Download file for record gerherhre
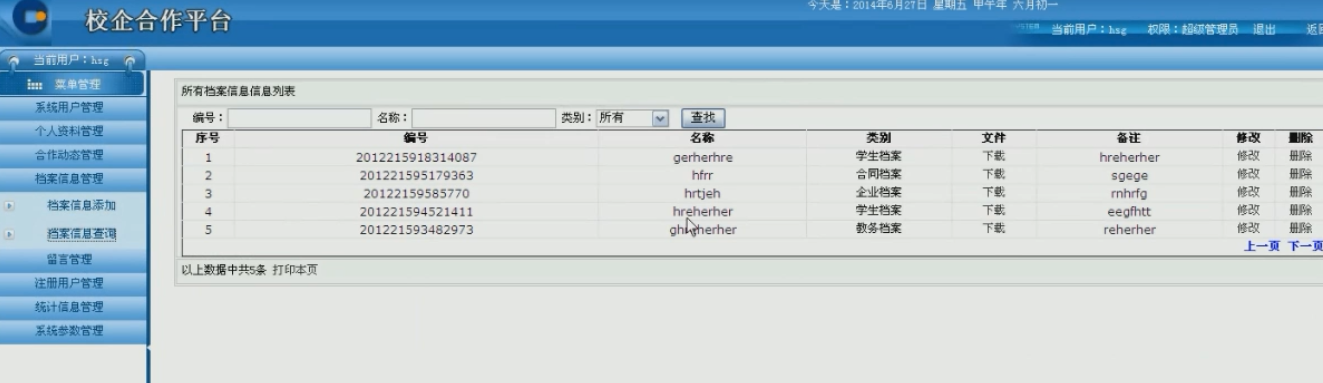 [x=993, y=156]
